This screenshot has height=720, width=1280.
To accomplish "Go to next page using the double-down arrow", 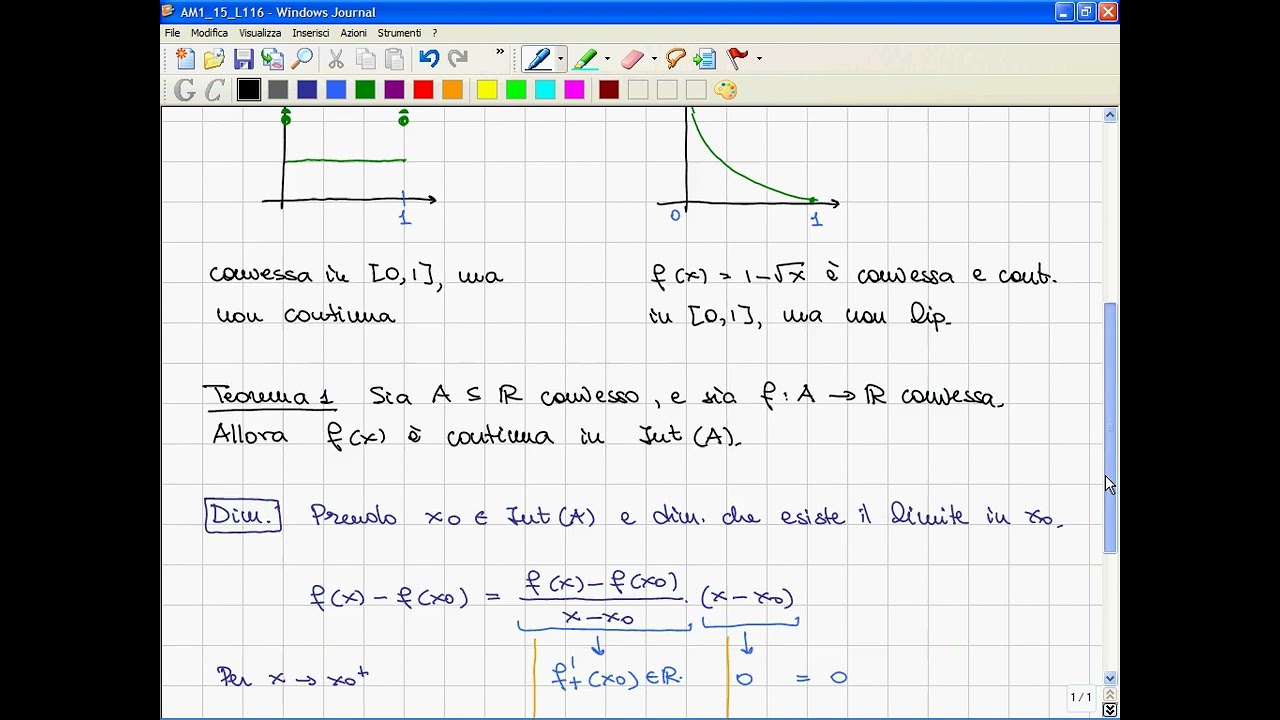I will [1110, 709].
